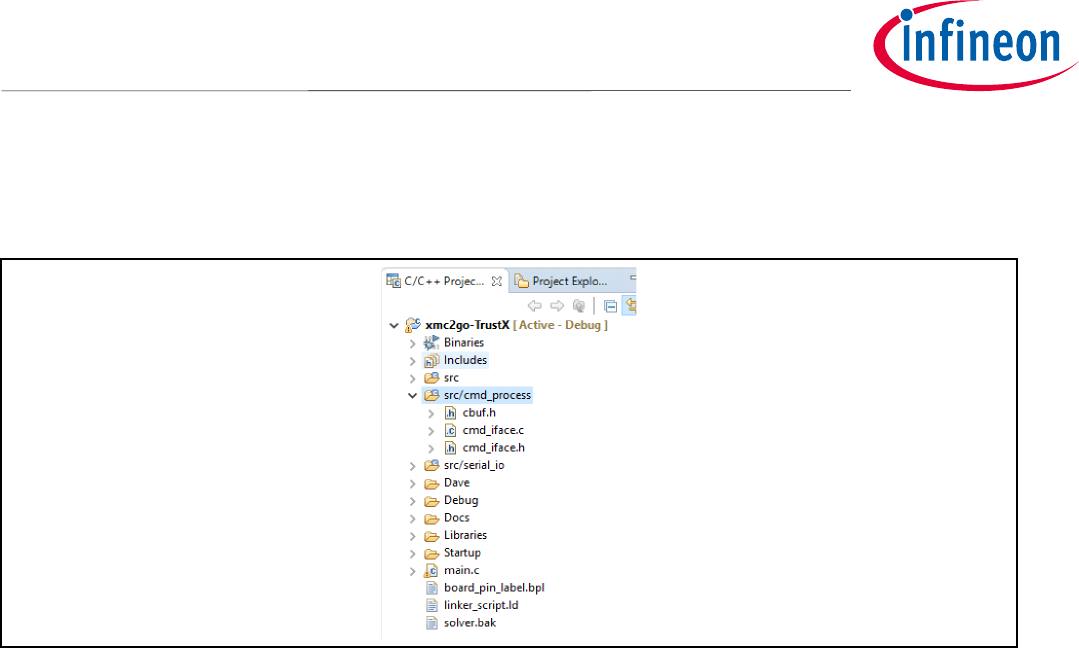This screenshot has width=1079, height=648.
Task: Select the src/cmd_process label
Action: 487,396
